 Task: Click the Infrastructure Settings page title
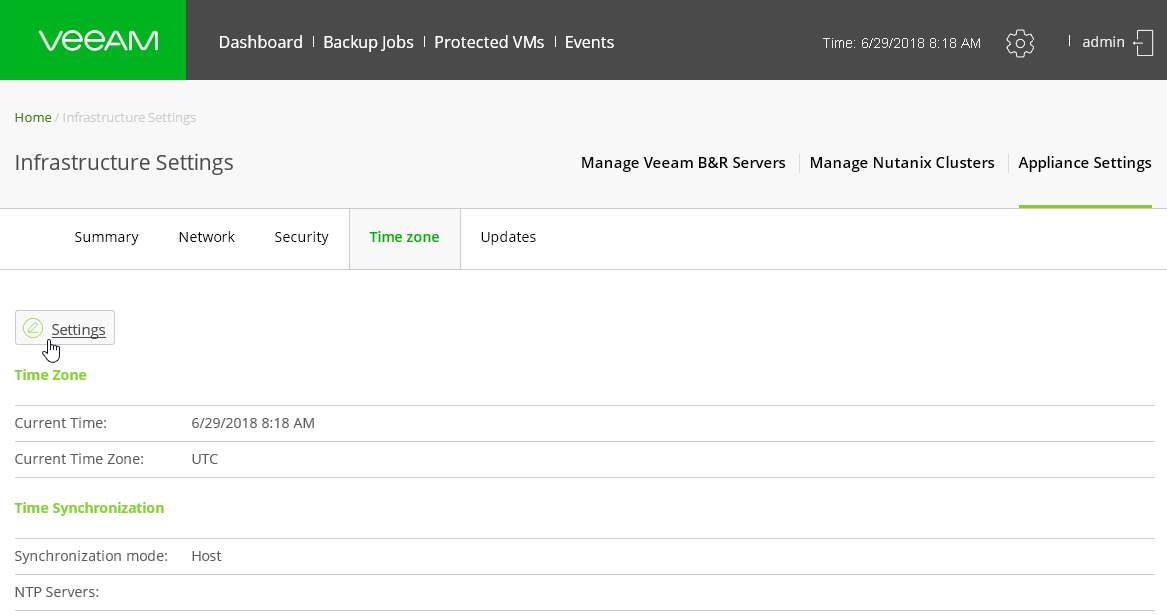[124, 163]
